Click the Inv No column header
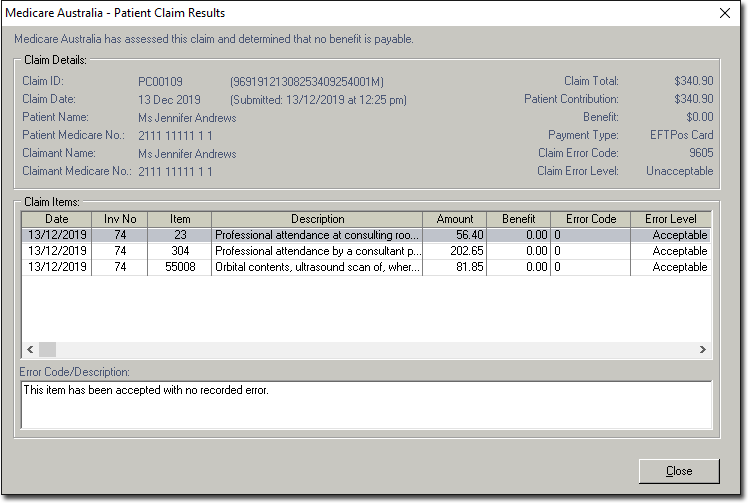 [x=119, y=219]
